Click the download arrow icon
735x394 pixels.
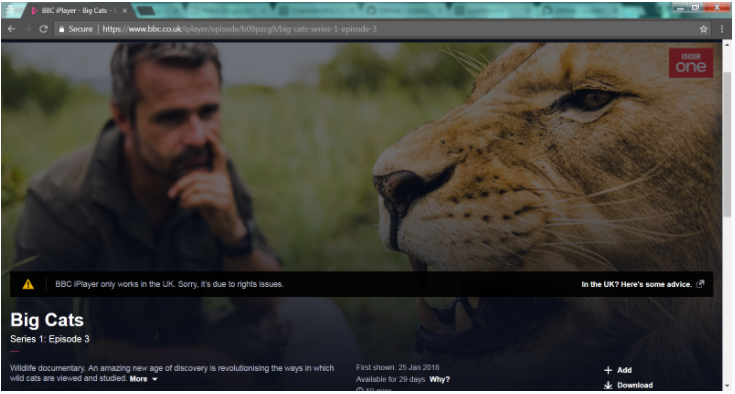(x=608, y=385)
